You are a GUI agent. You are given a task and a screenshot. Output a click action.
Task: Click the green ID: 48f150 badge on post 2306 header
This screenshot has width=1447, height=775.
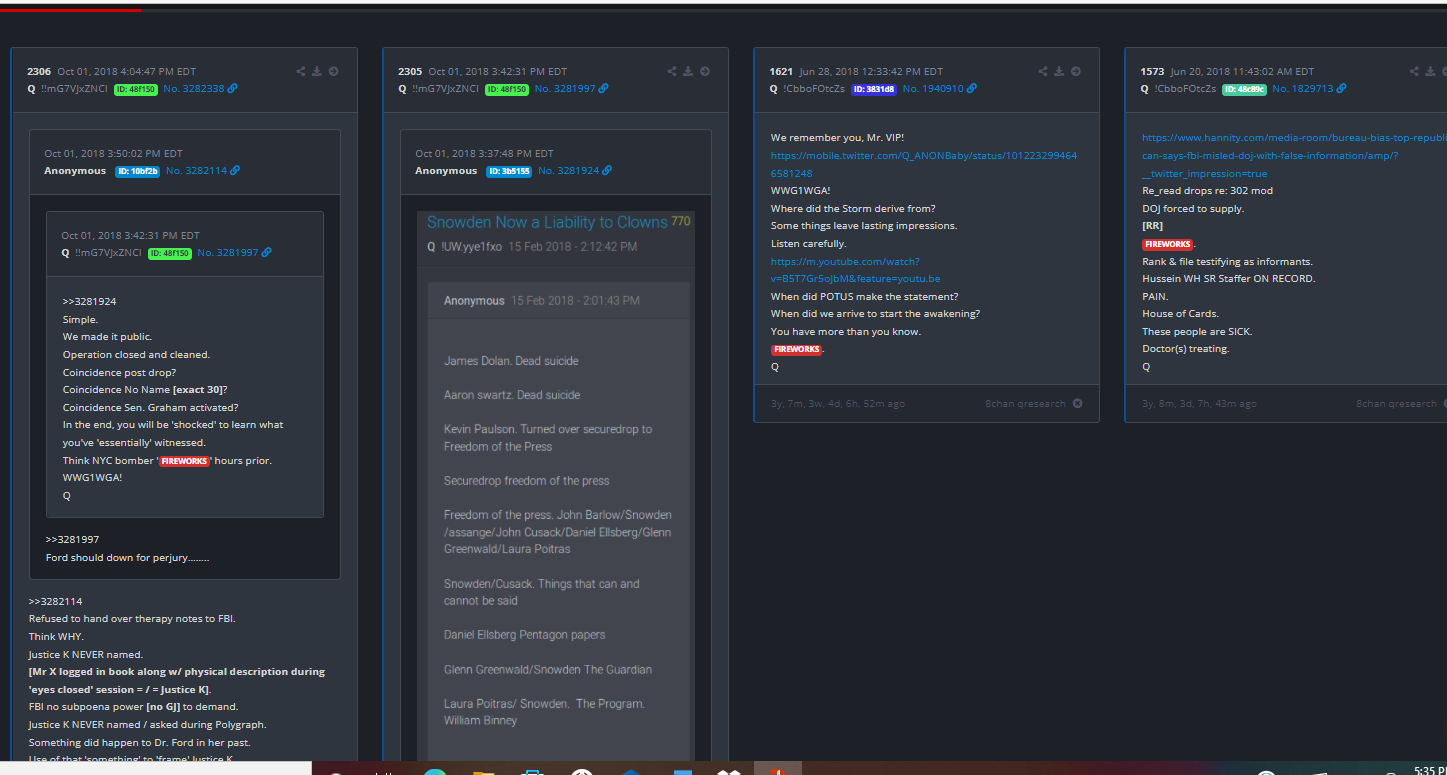point(136,89)
